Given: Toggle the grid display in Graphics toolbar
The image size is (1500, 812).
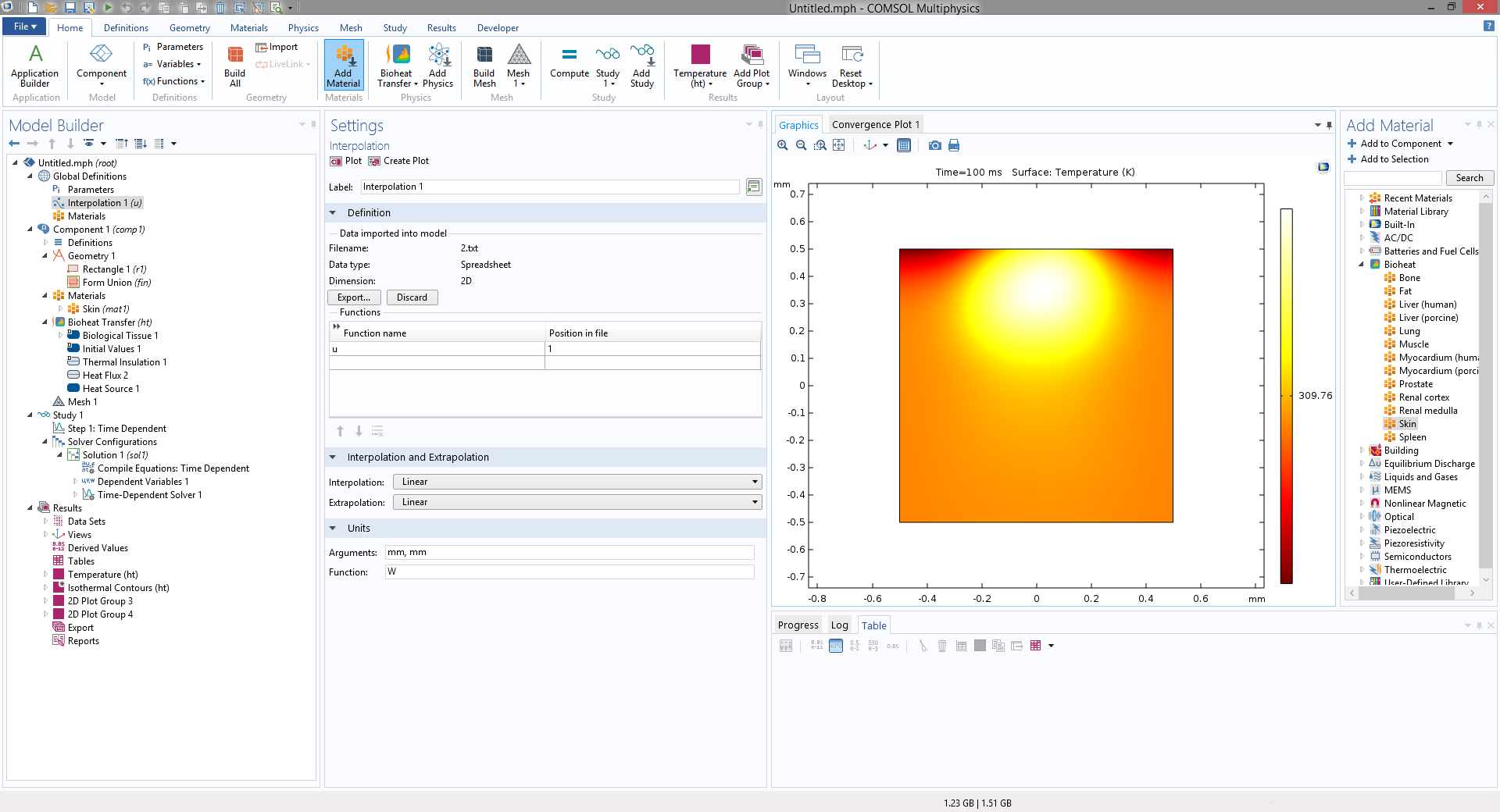Looking at the screenshot, I should click(904, 145).
